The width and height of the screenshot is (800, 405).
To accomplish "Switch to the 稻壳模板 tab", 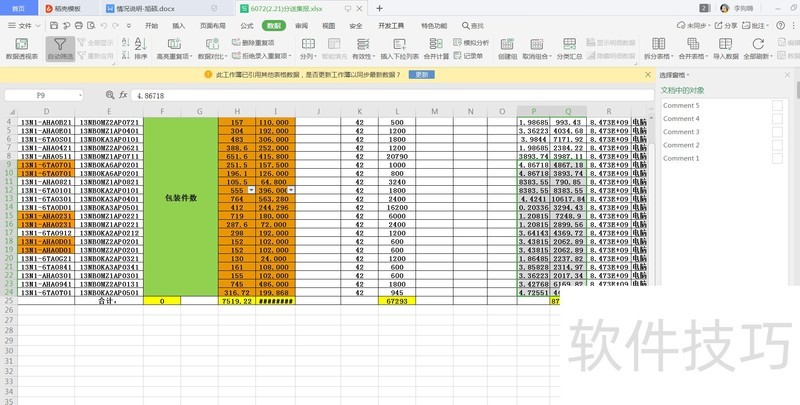I will pos(69,9).
